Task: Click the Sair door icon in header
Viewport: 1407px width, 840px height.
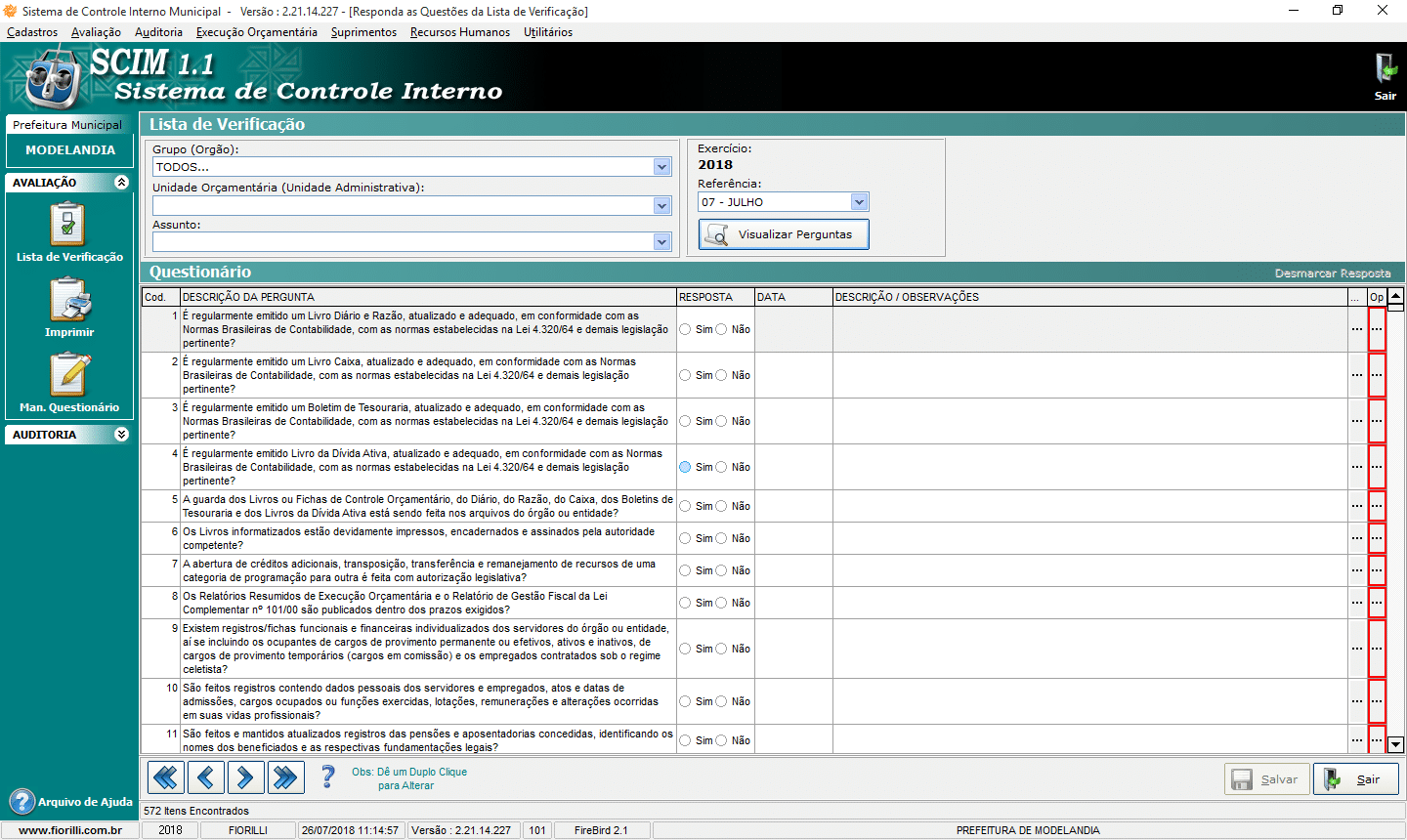Action: [1385, 70]
